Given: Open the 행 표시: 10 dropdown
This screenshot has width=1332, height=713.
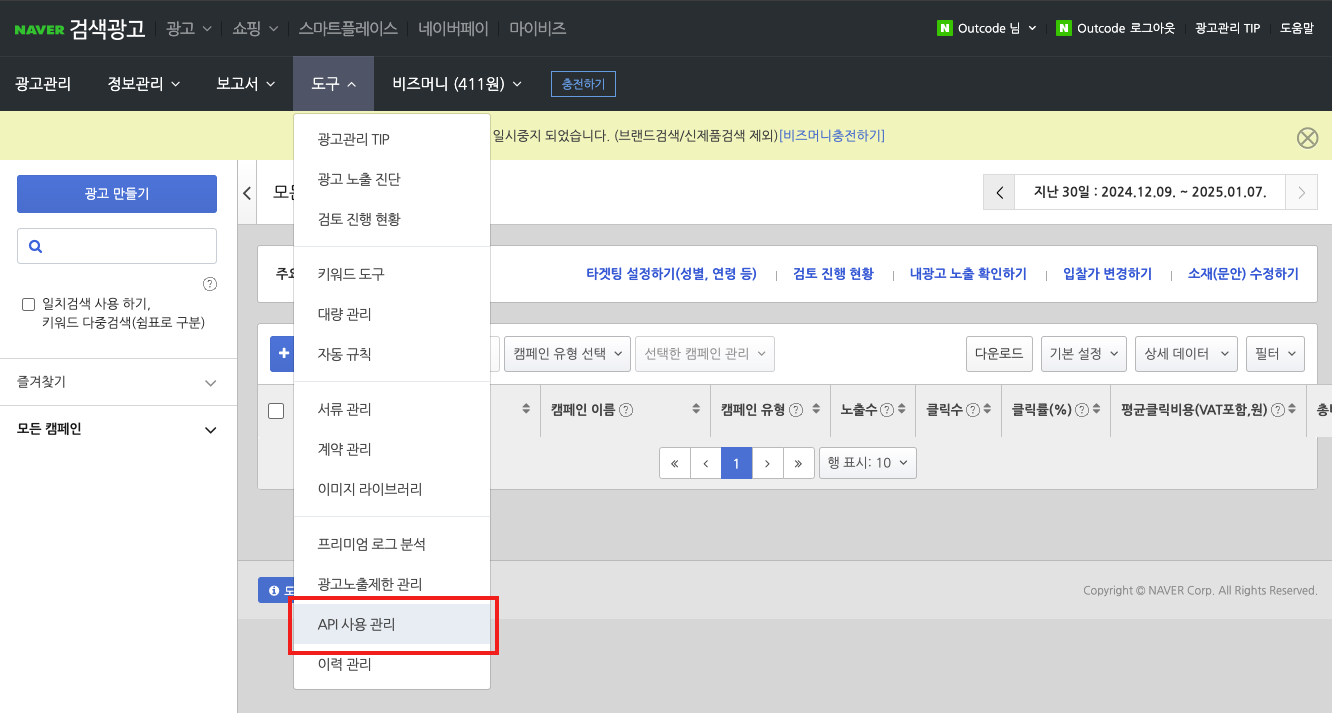Looking at the screenshot, I should point(867,463).
